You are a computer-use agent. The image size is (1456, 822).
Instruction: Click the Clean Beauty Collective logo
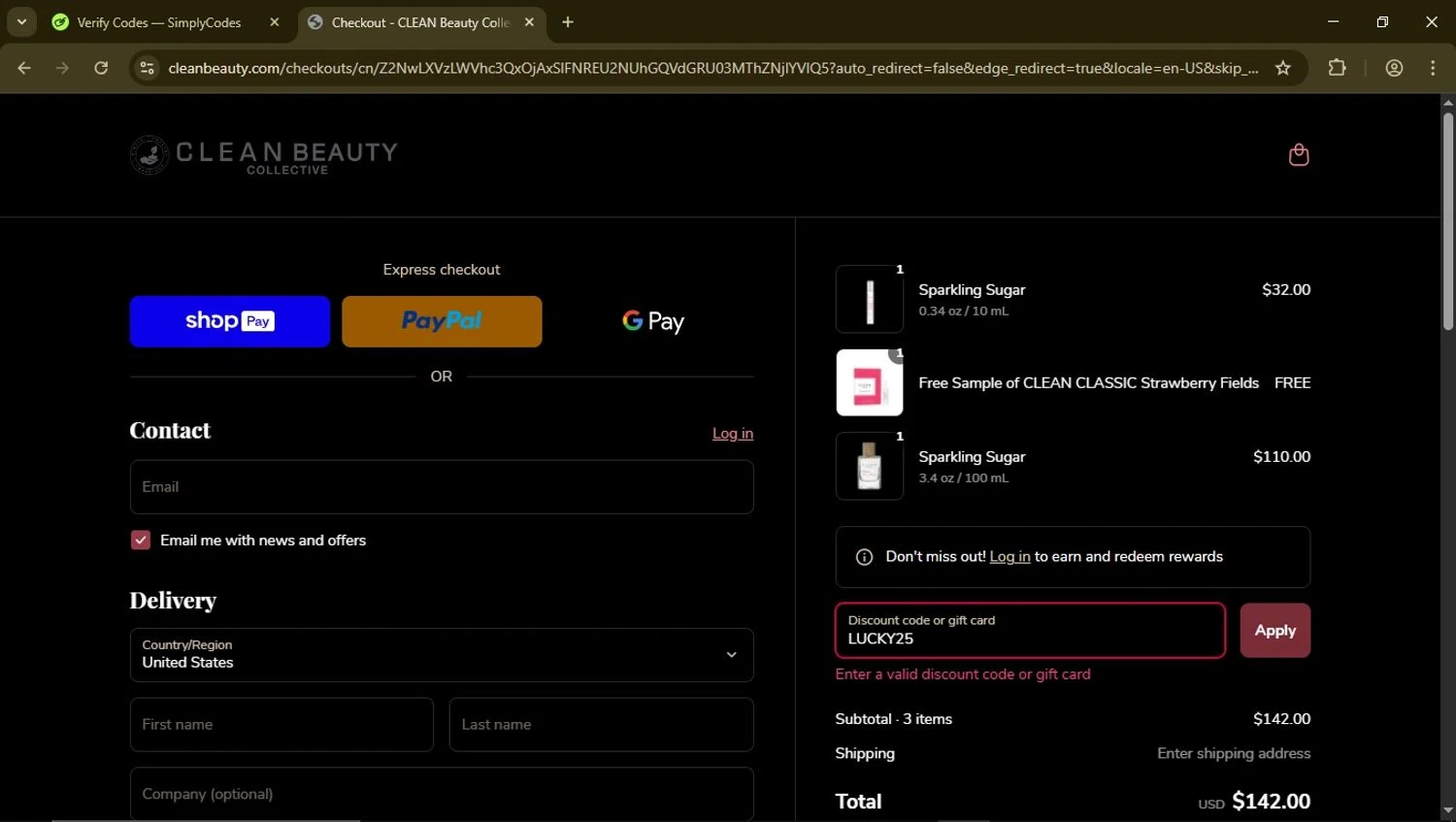pos(264,155)
